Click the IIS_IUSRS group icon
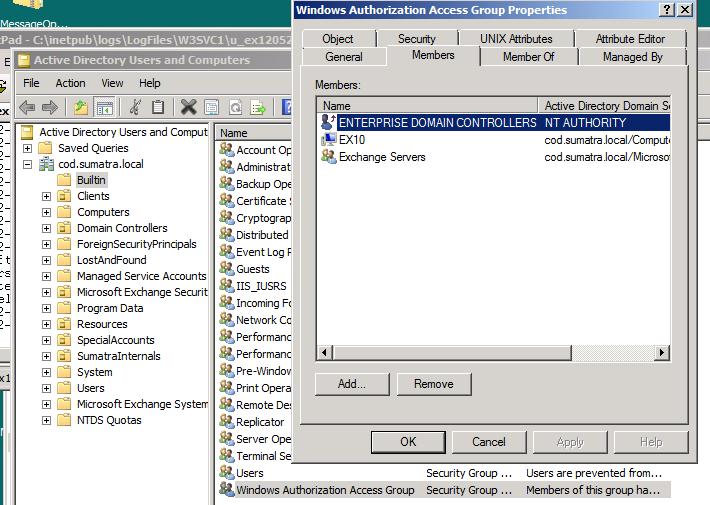Viewport: 710px width, 505px height. point(226,285)
